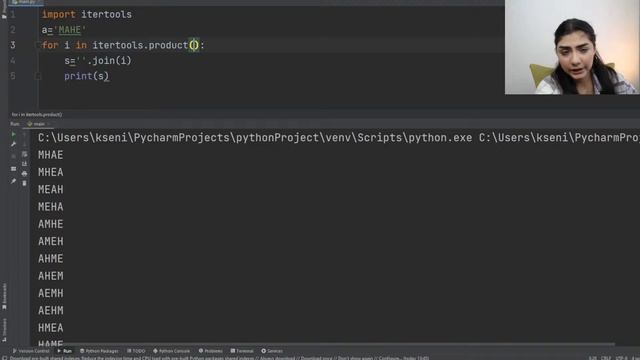
Task: Click the 'import itertools' line
Action: coord(87,14)
